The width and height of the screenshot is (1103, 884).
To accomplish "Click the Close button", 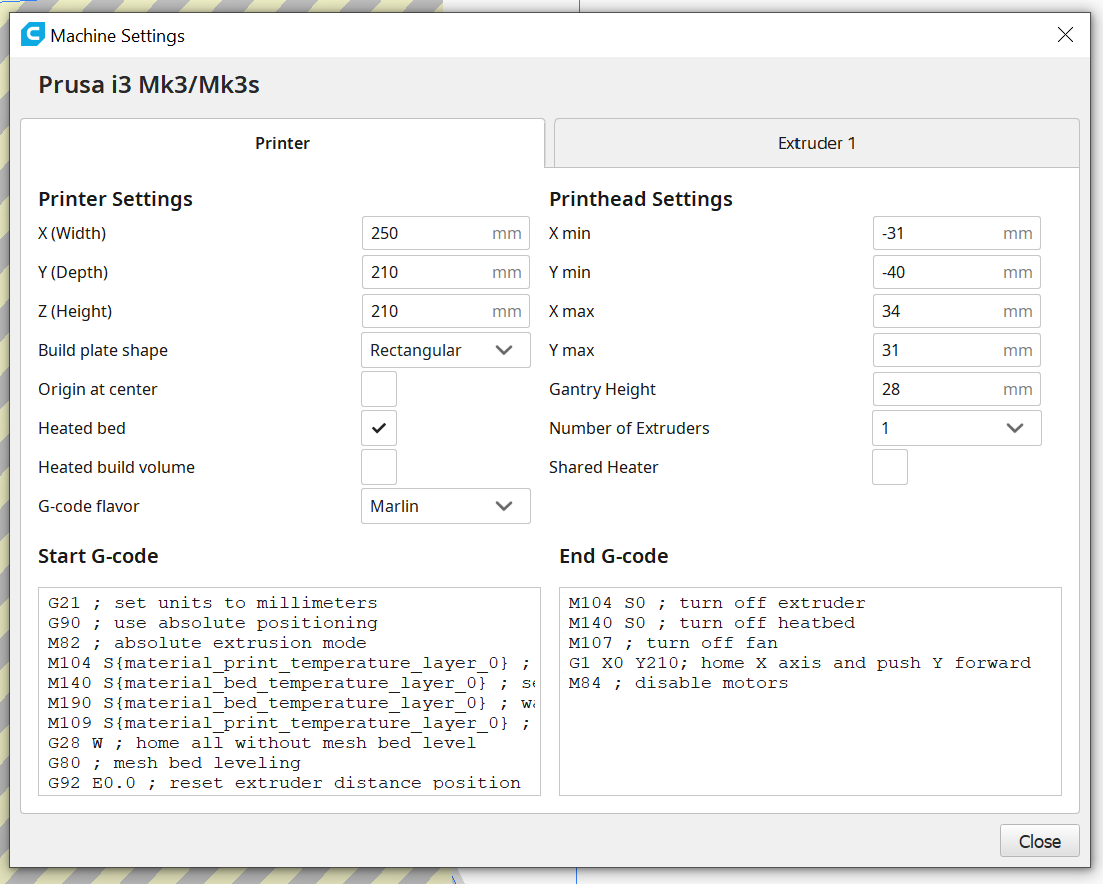I will (1040, 841).
